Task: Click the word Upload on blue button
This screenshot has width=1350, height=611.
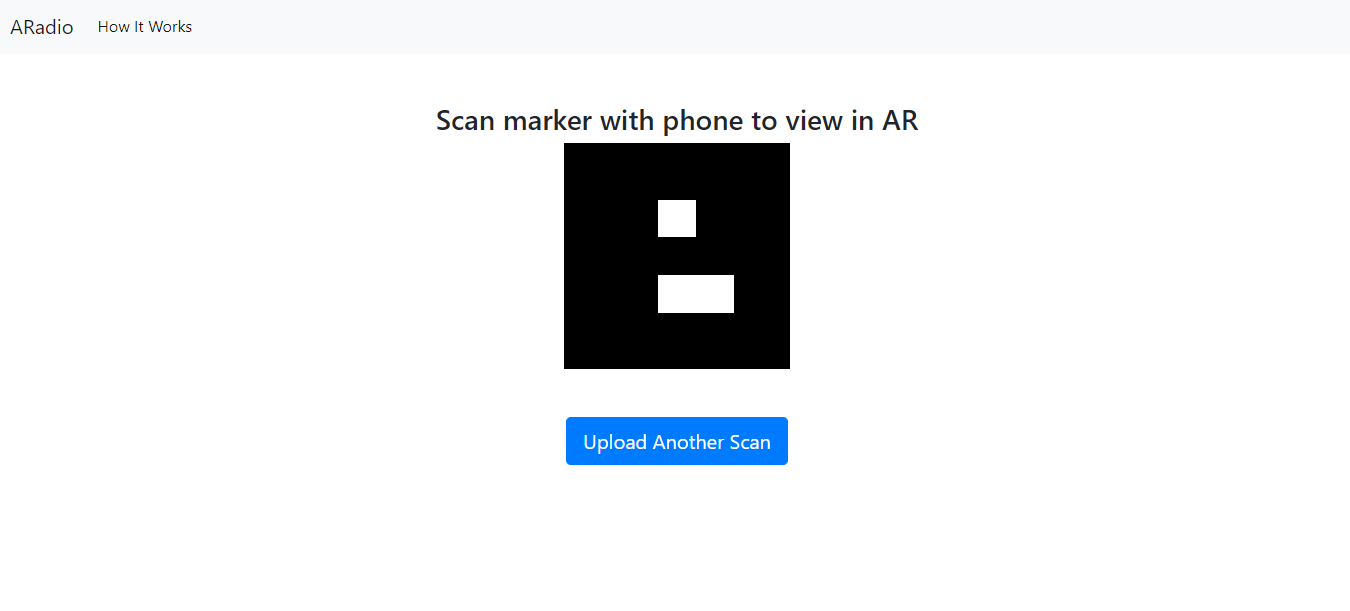Action: point(615,442)
